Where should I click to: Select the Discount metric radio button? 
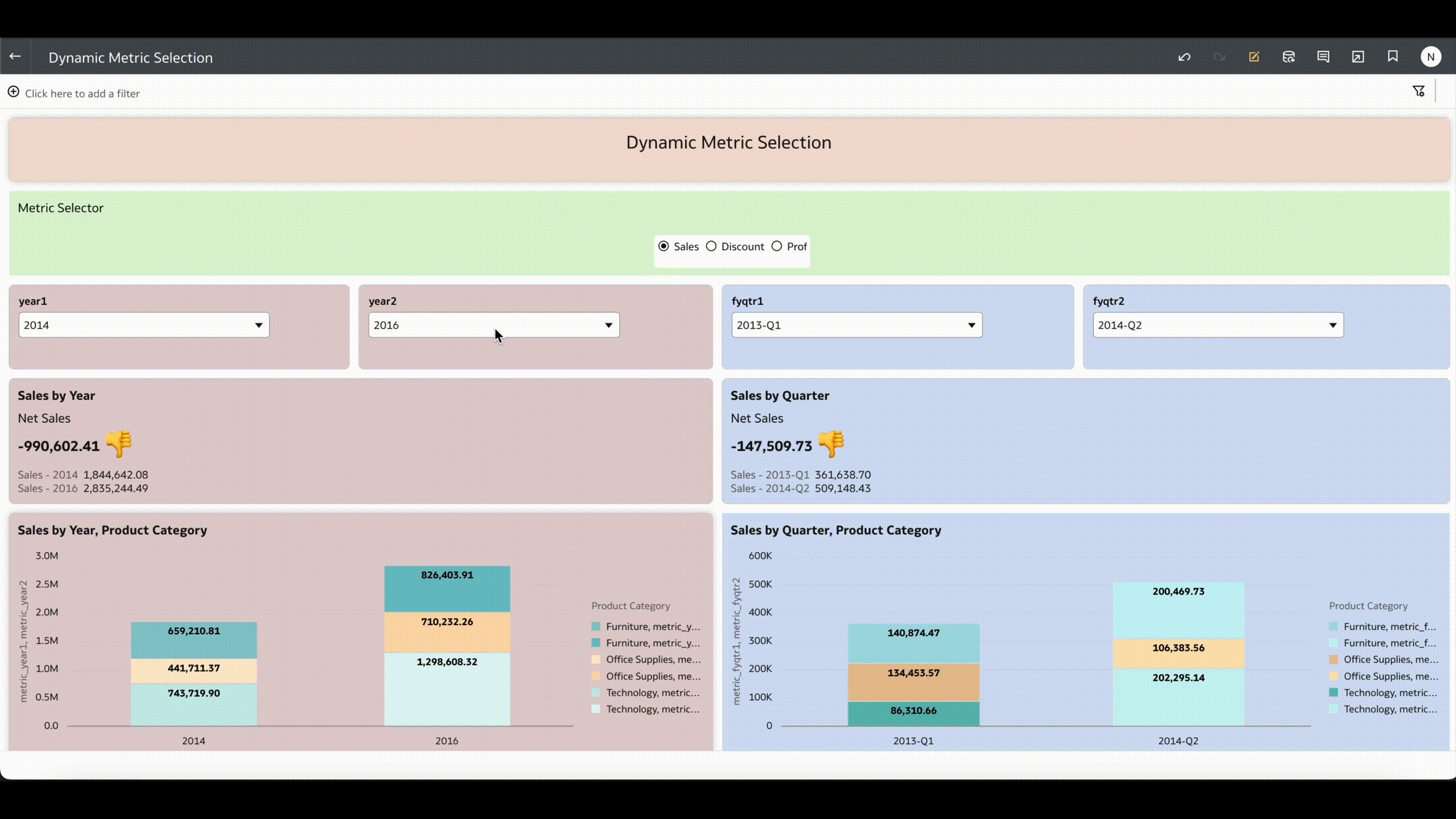(711, 246)
